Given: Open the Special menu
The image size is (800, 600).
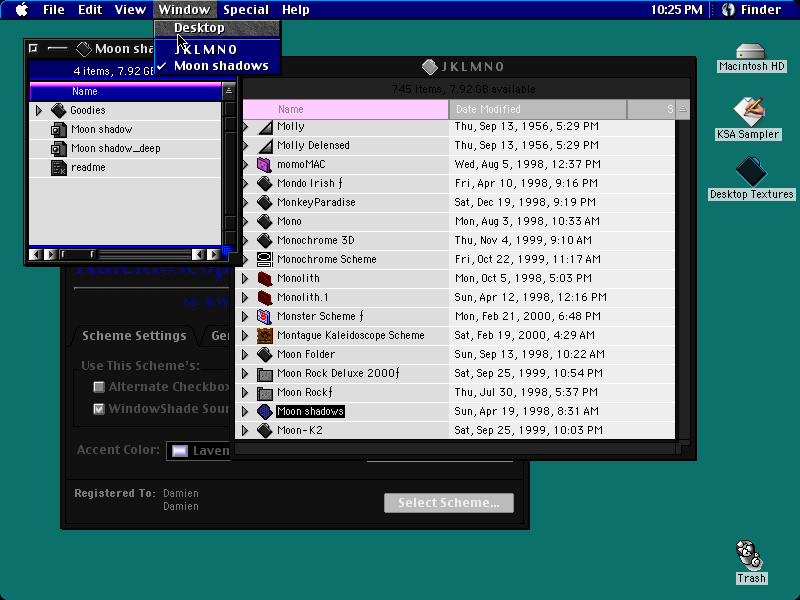Looking at the screenshot, I should coord(246,10).
